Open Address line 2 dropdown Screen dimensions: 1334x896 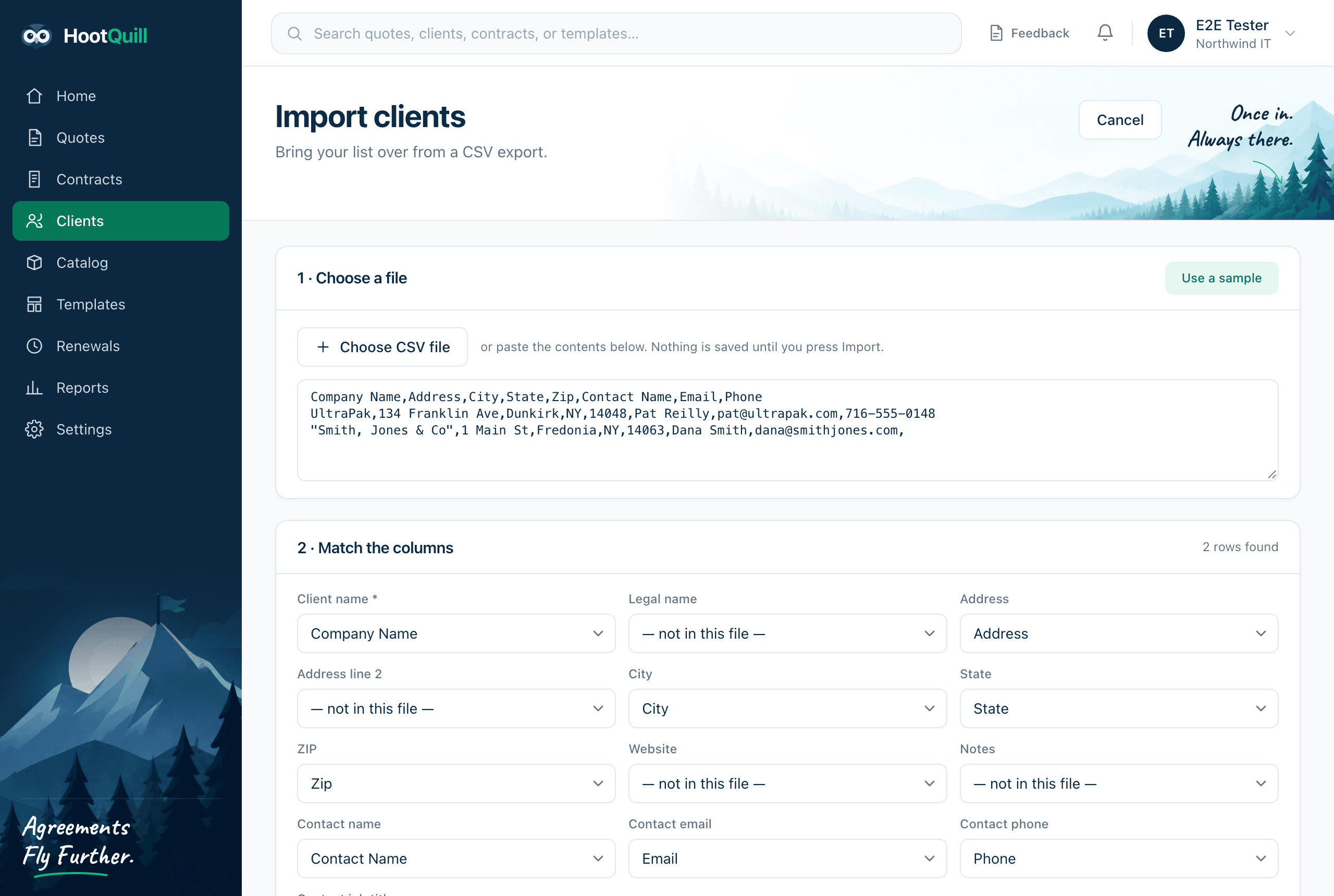[456, 708]
